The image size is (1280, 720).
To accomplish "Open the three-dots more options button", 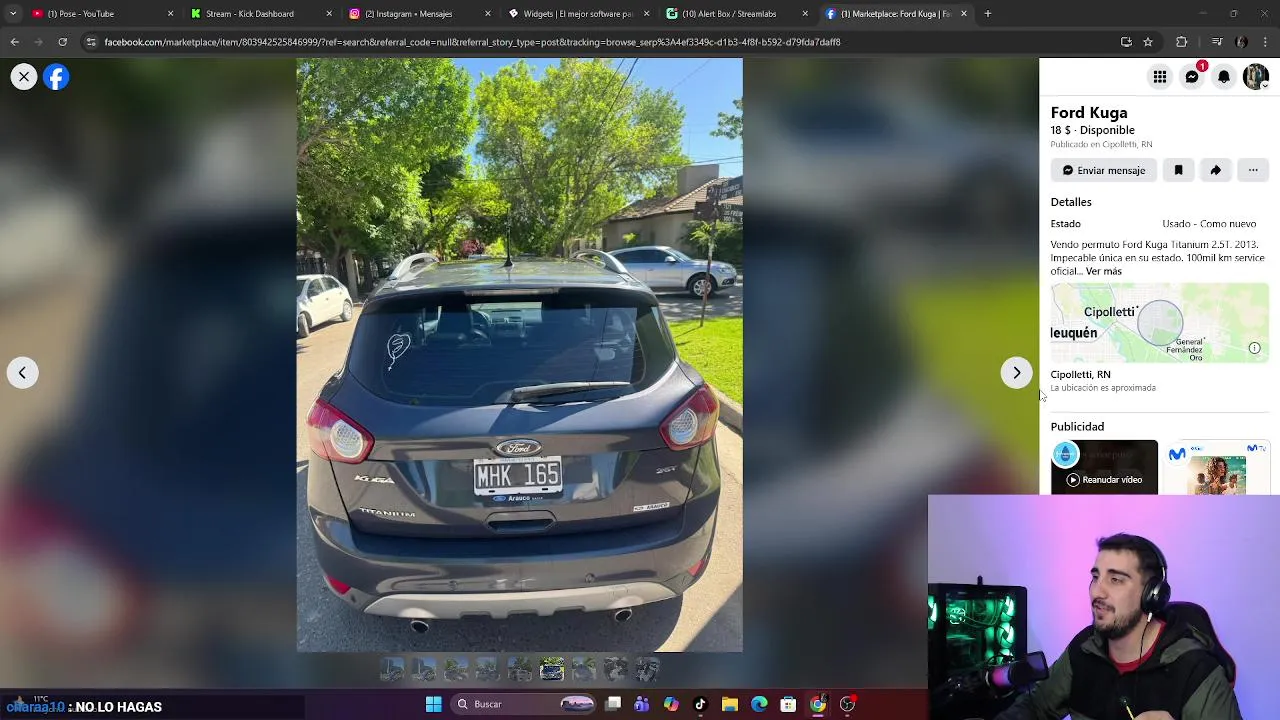I will pyautogui.click(x=1253, y=171).
